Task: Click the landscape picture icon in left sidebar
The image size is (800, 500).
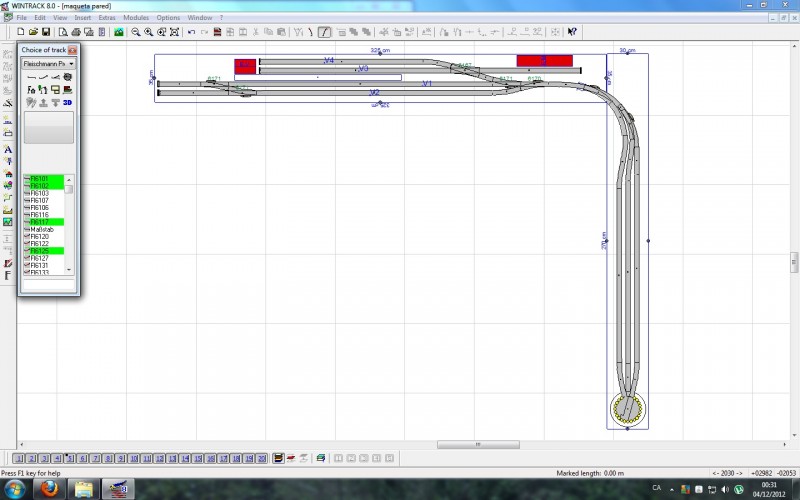Action: coord(8,222)
